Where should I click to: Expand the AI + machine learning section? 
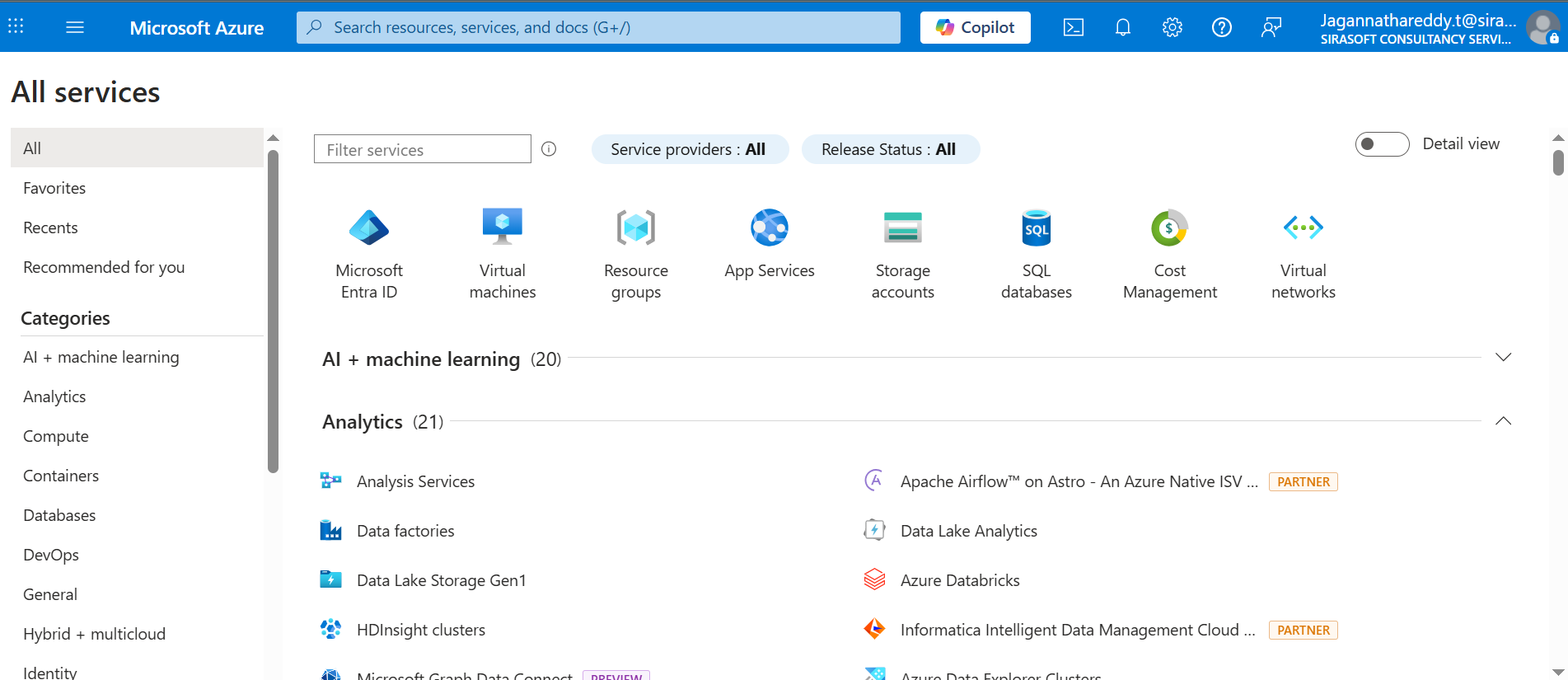click(1503, 358)
